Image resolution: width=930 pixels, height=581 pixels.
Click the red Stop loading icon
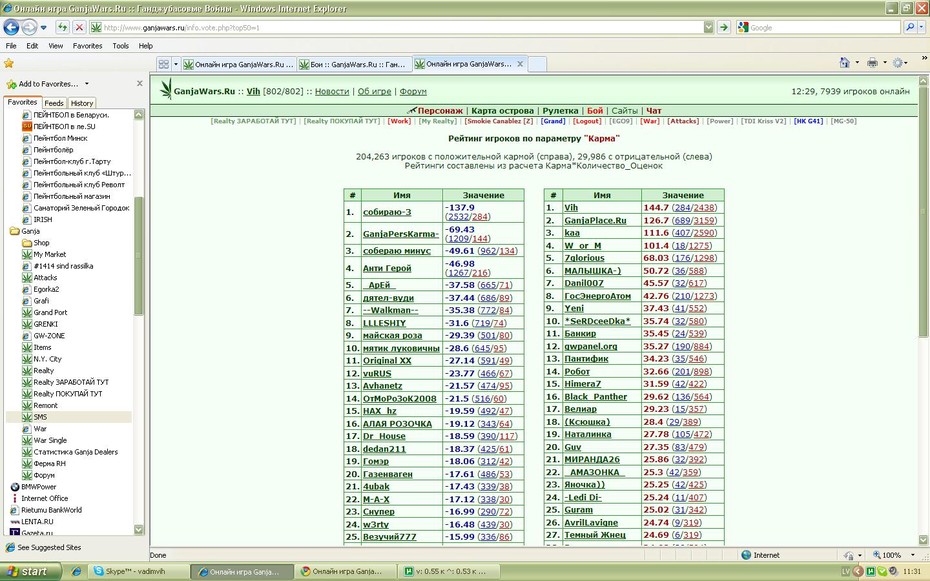79,27
